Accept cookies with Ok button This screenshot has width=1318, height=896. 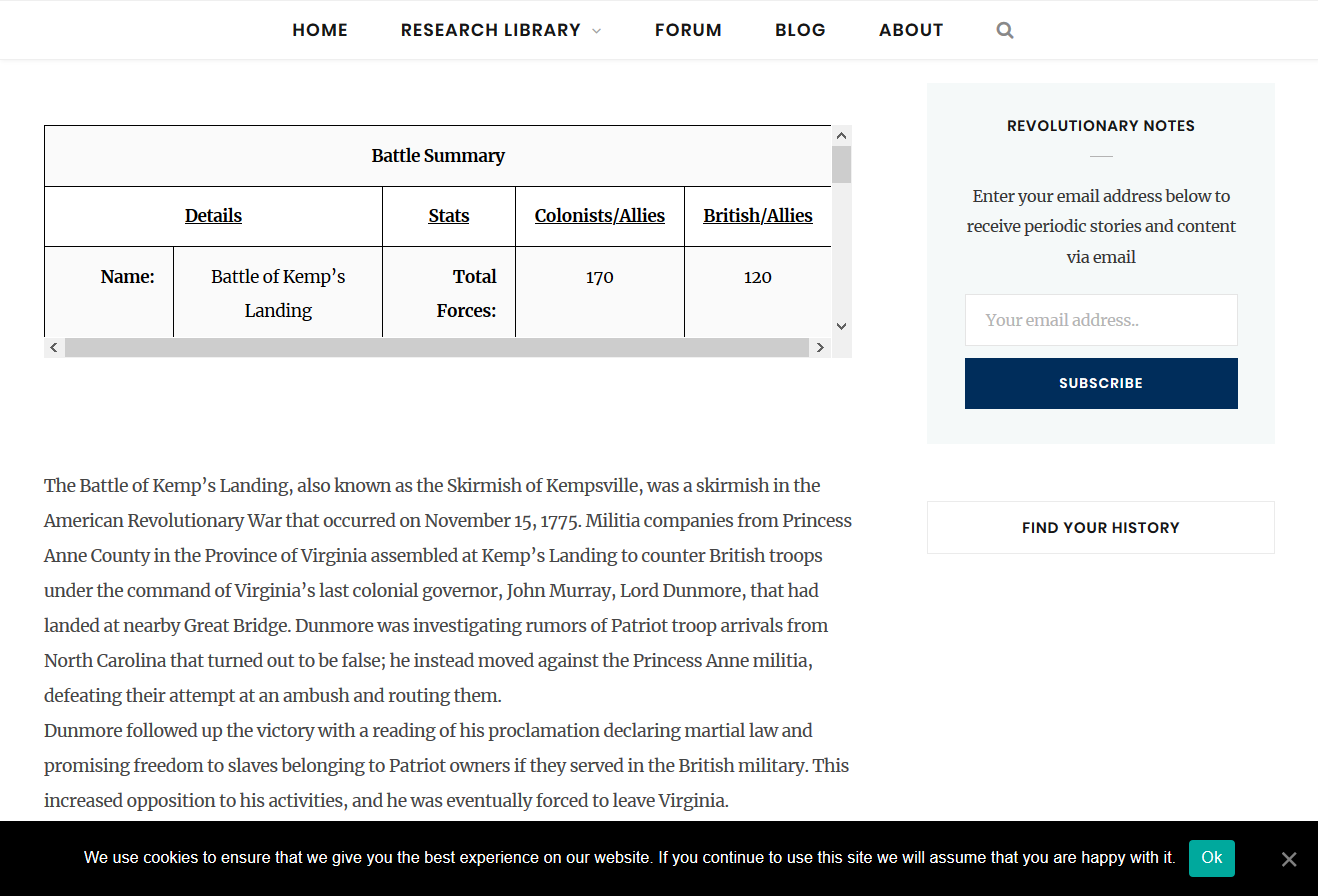point(1211,858)
